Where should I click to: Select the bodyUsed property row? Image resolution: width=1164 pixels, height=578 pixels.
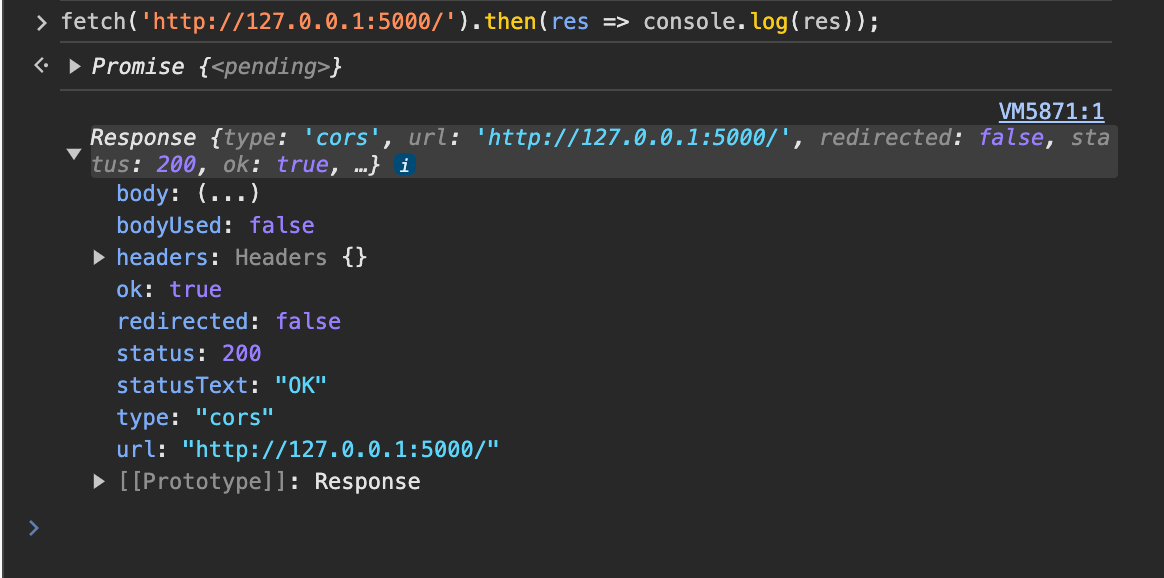(215, 226)
